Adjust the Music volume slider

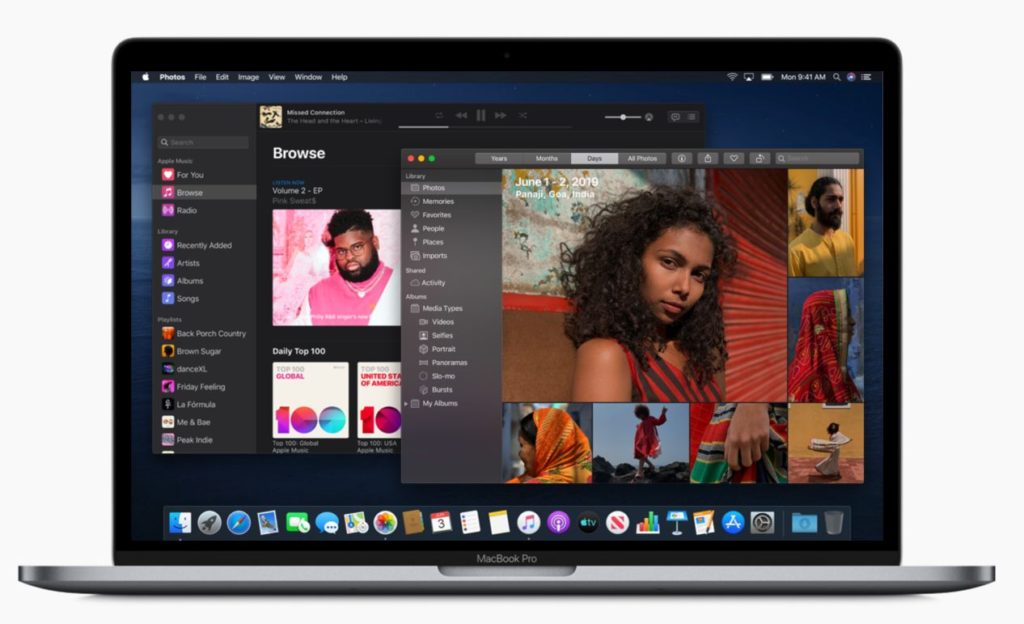tap(622, 117)
